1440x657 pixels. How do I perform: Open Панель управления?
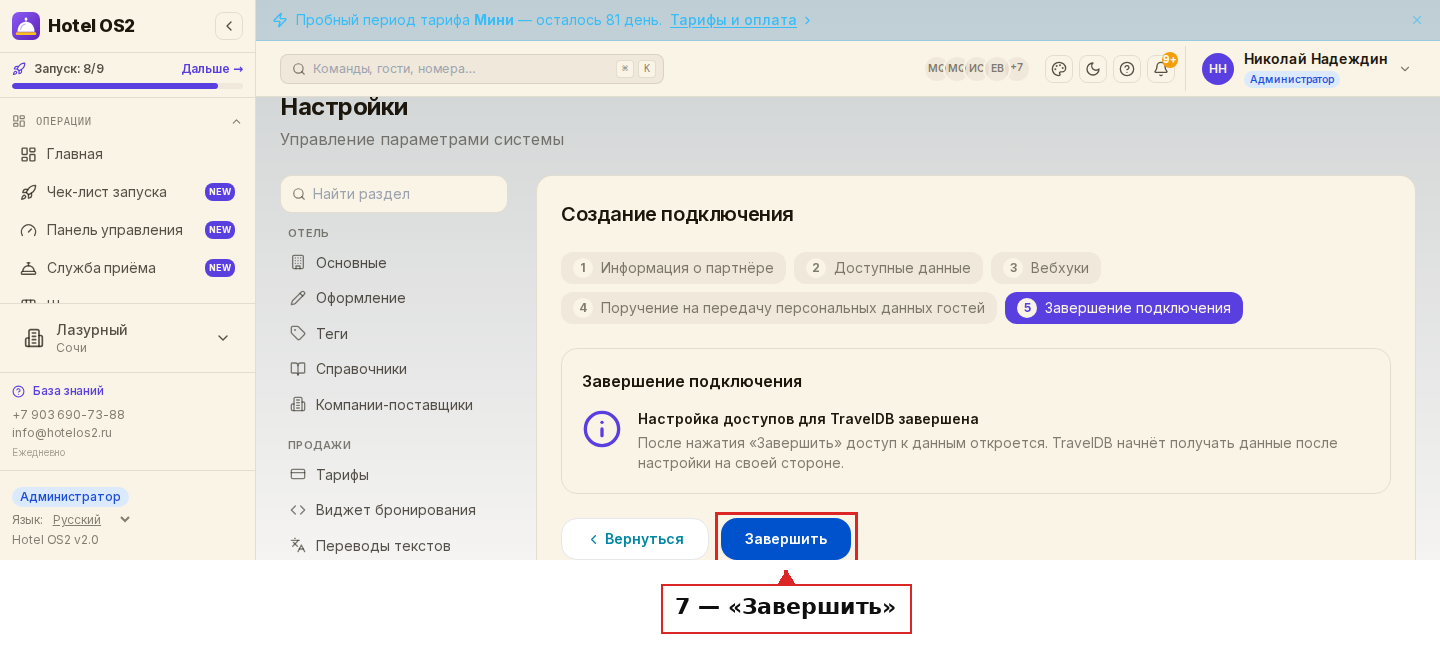pos(127,230)
